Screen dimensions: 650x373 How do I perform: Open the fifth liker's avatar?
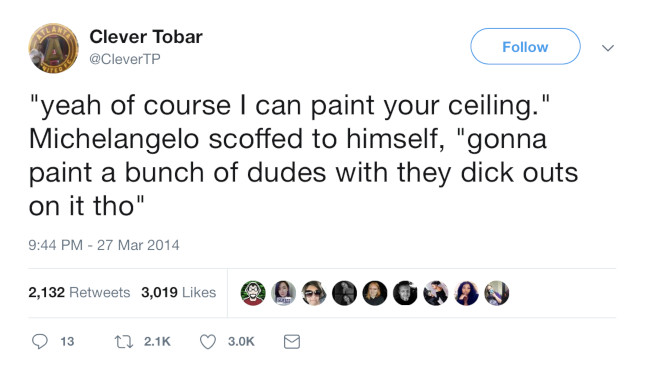tap(375, 293)
